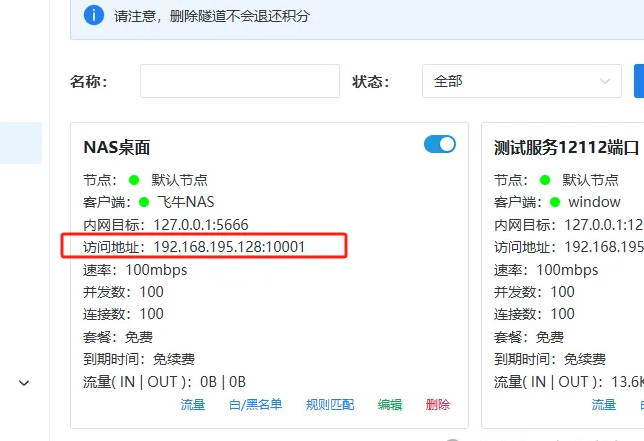Click green client dot beside 飞牛NAS
The height and width of the screenshot is (441, 644).
click(x=144, y=202)
